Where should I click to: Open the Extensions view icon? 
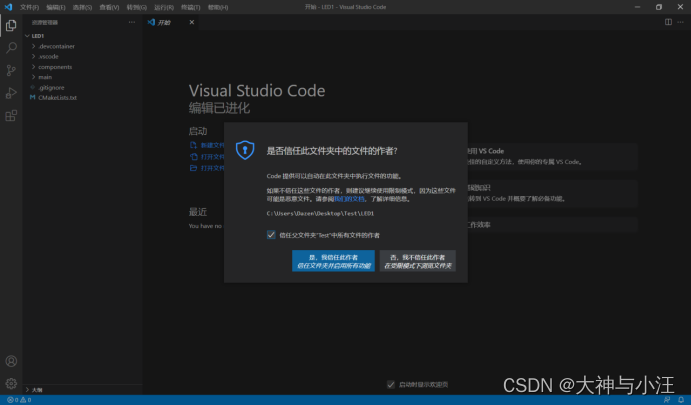[11, 116]
